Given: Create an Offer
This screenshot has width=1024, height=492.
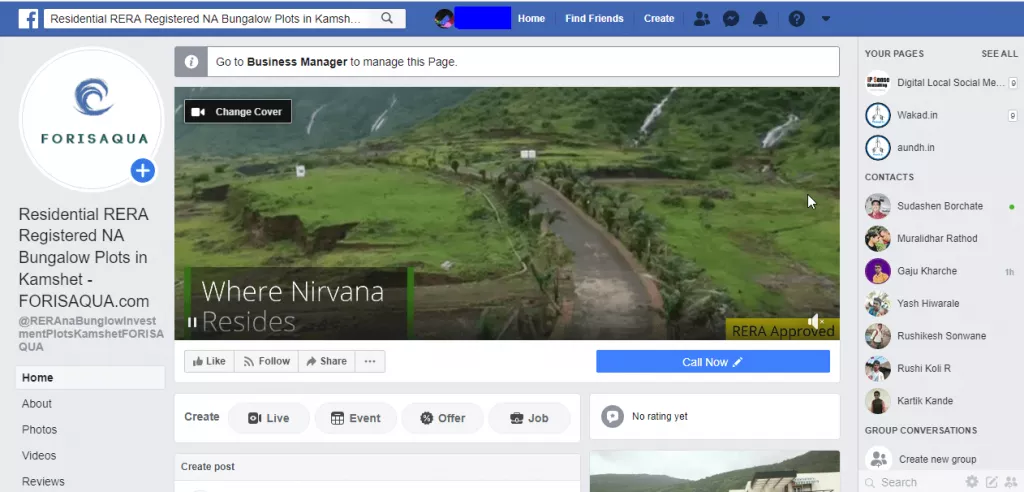Looking at the screenshot, I should point(442,418).
